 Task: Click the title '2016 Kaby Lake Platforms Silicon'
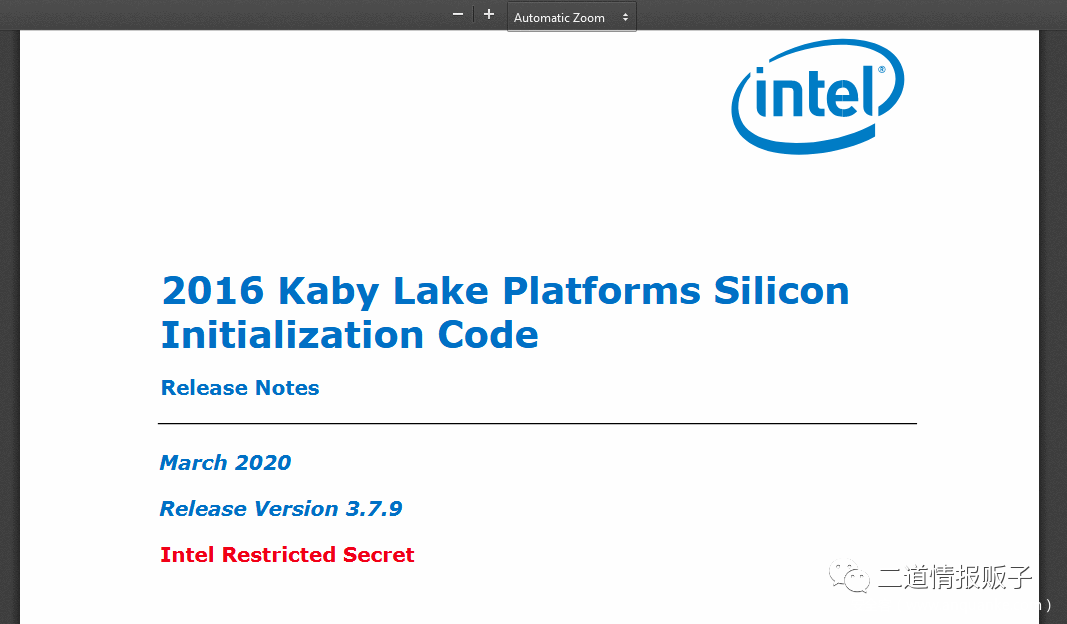point(506,291)
